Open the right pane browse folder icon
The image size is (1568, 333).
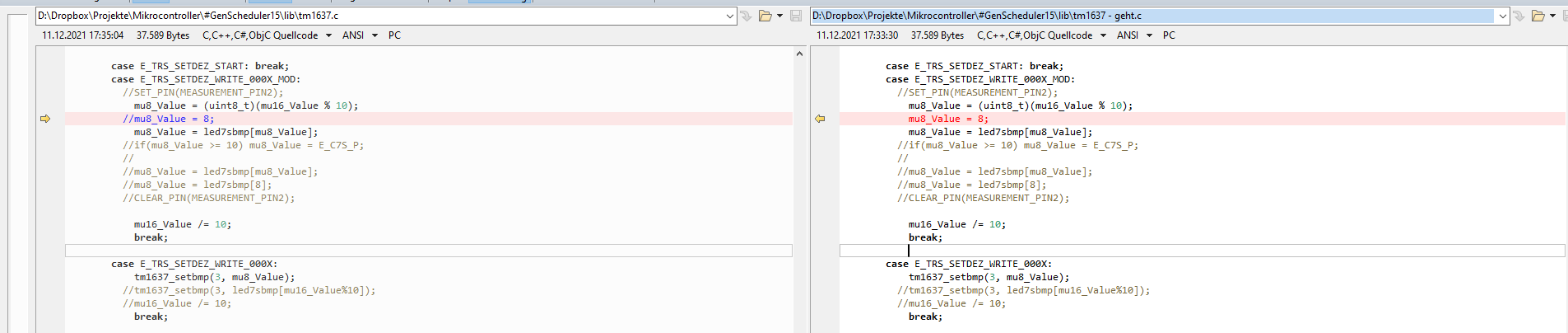point(1538,16)
